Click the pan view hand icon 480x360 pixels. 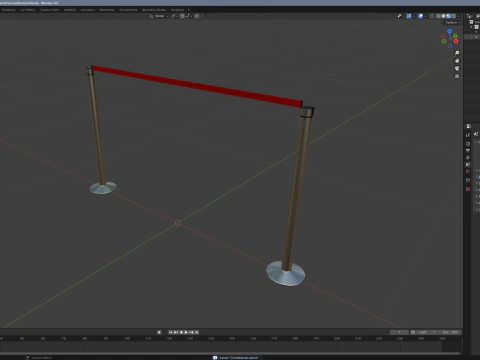coord(457,61)
